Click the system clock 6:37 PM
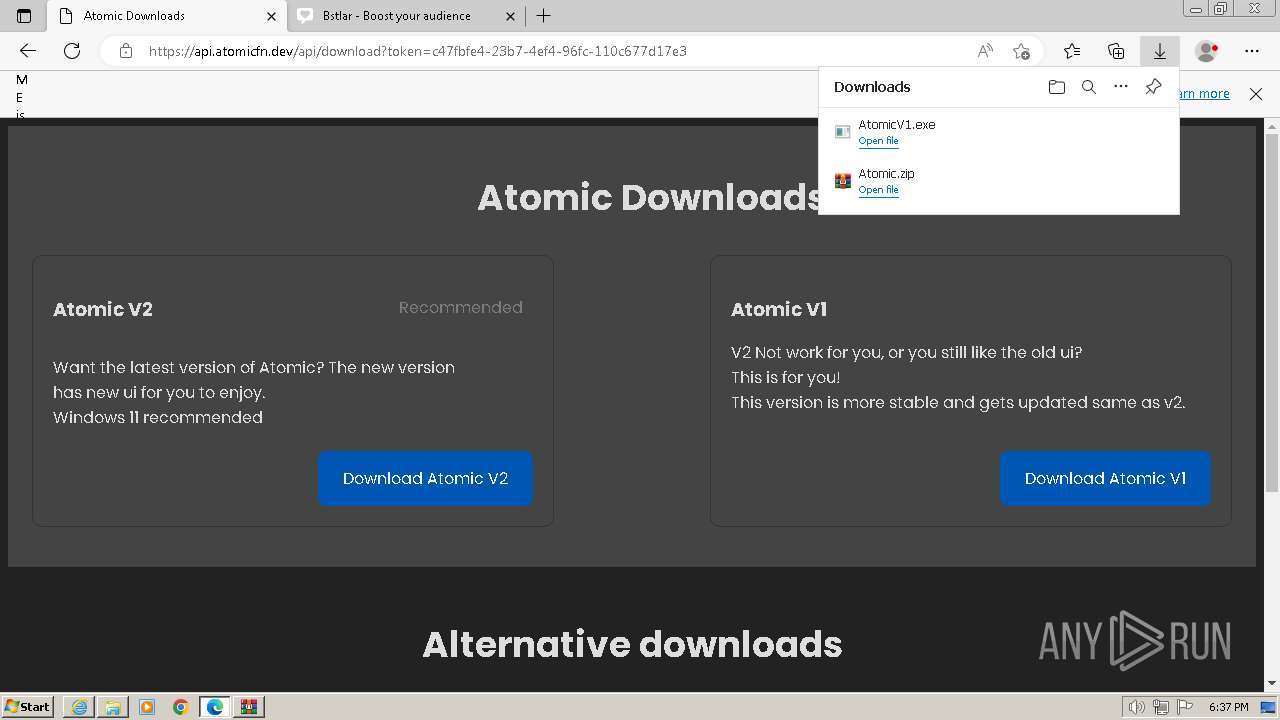 point(1228,707)
